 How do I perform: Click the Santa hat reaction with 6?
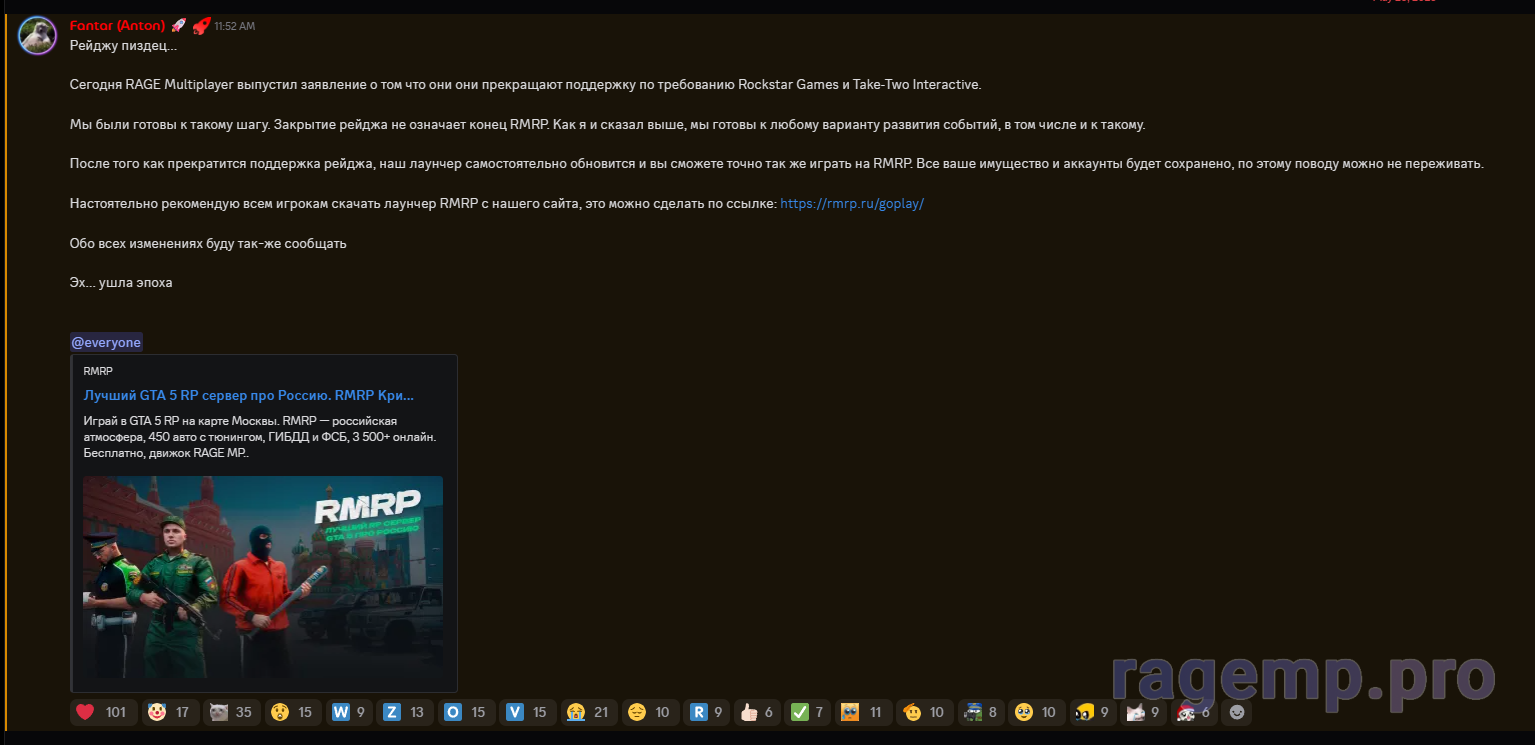[1194, 712]
